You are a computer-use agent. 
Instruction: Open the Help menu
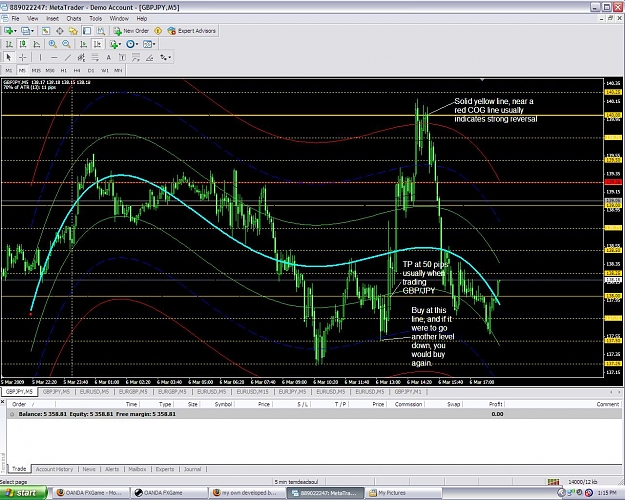coord(142,18)
